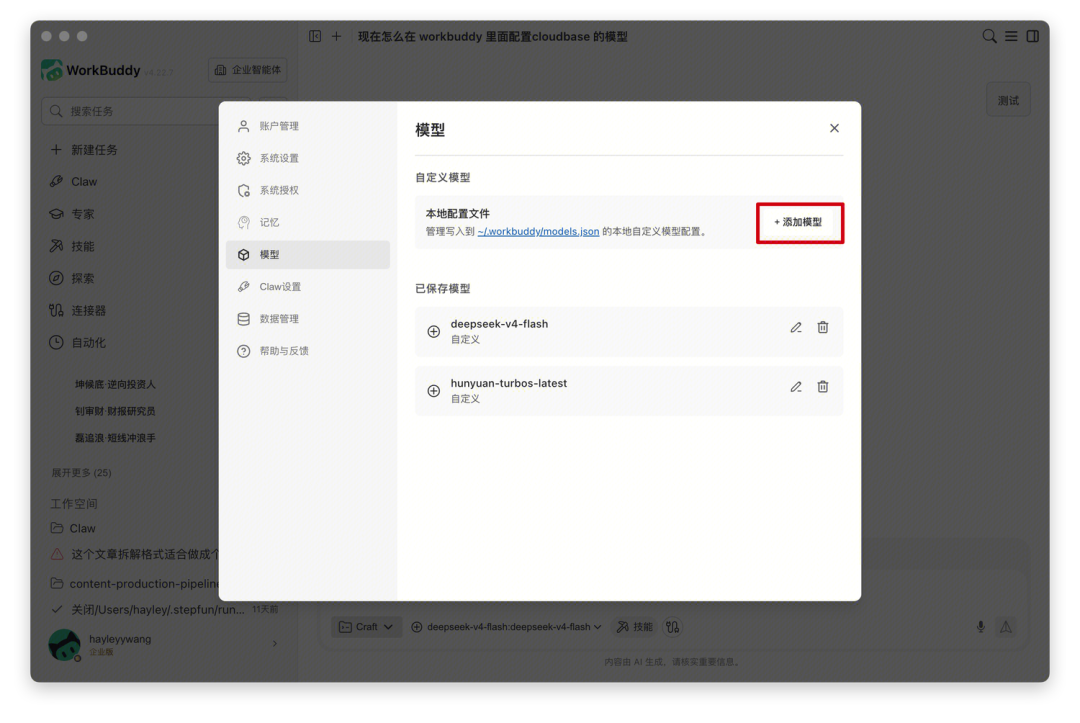This screenshot has width=1080, height=723.
Task: Open the ~/.workbuddy/models.json link
Action: tap(538, 231)
